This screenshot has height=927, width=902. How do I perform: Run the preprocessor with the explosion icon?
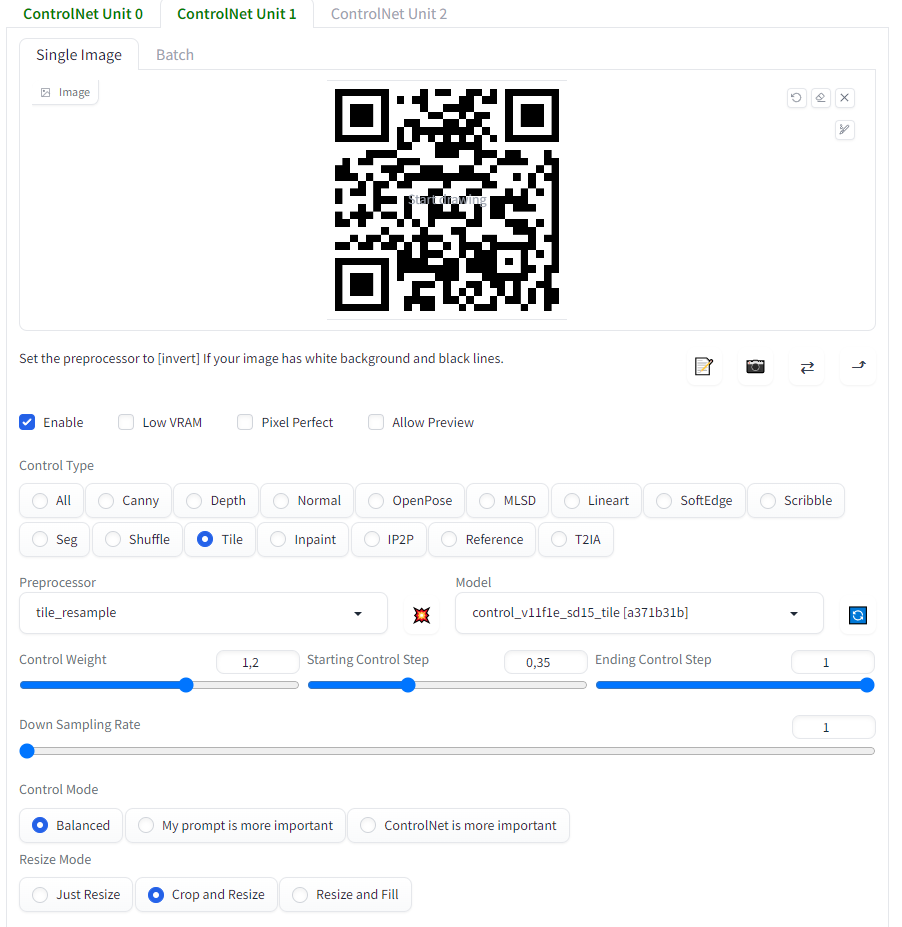point(421,614)
